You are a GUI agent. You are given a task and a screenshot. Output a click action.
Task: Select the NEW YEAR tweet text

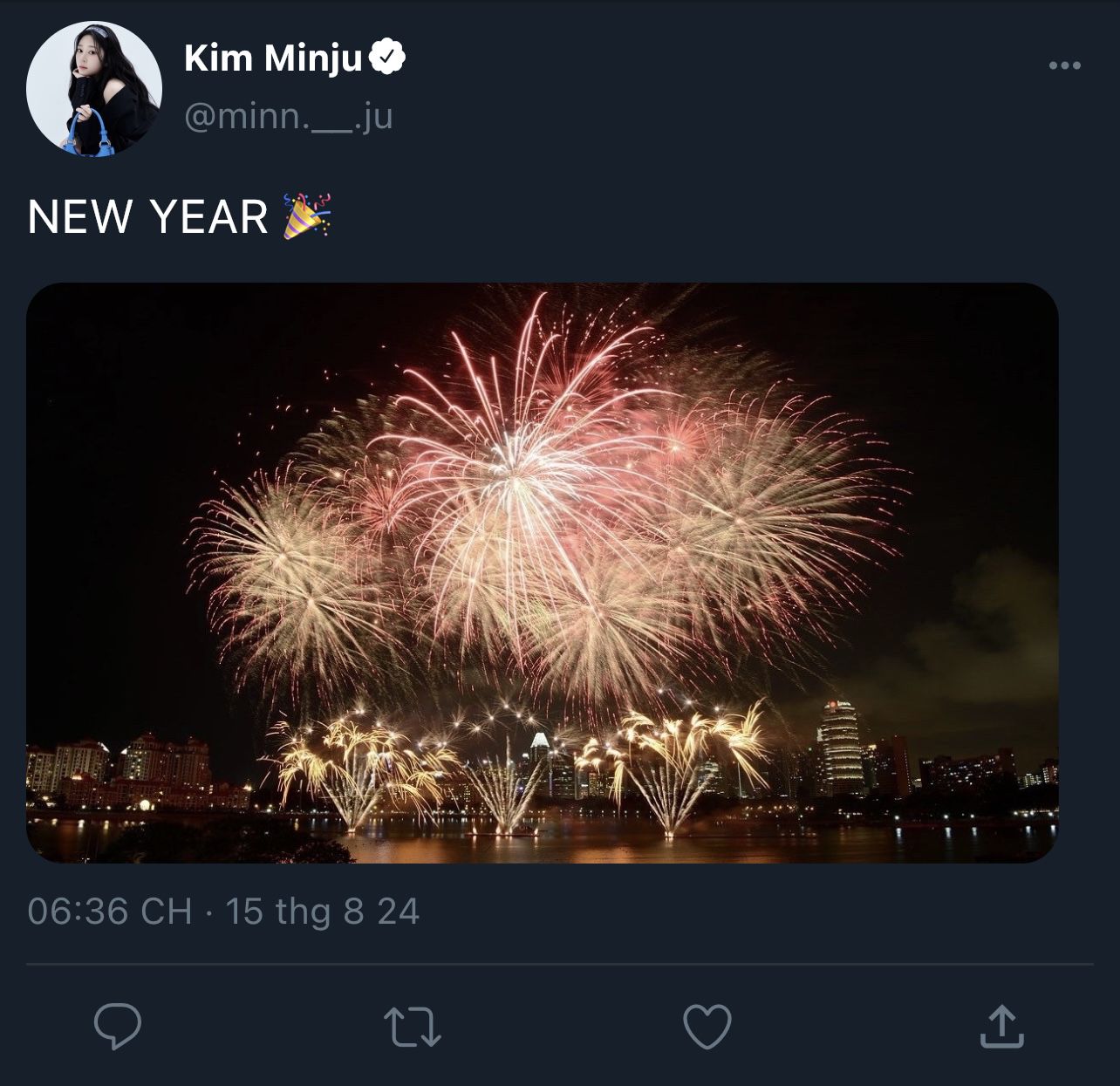point(147,217)
